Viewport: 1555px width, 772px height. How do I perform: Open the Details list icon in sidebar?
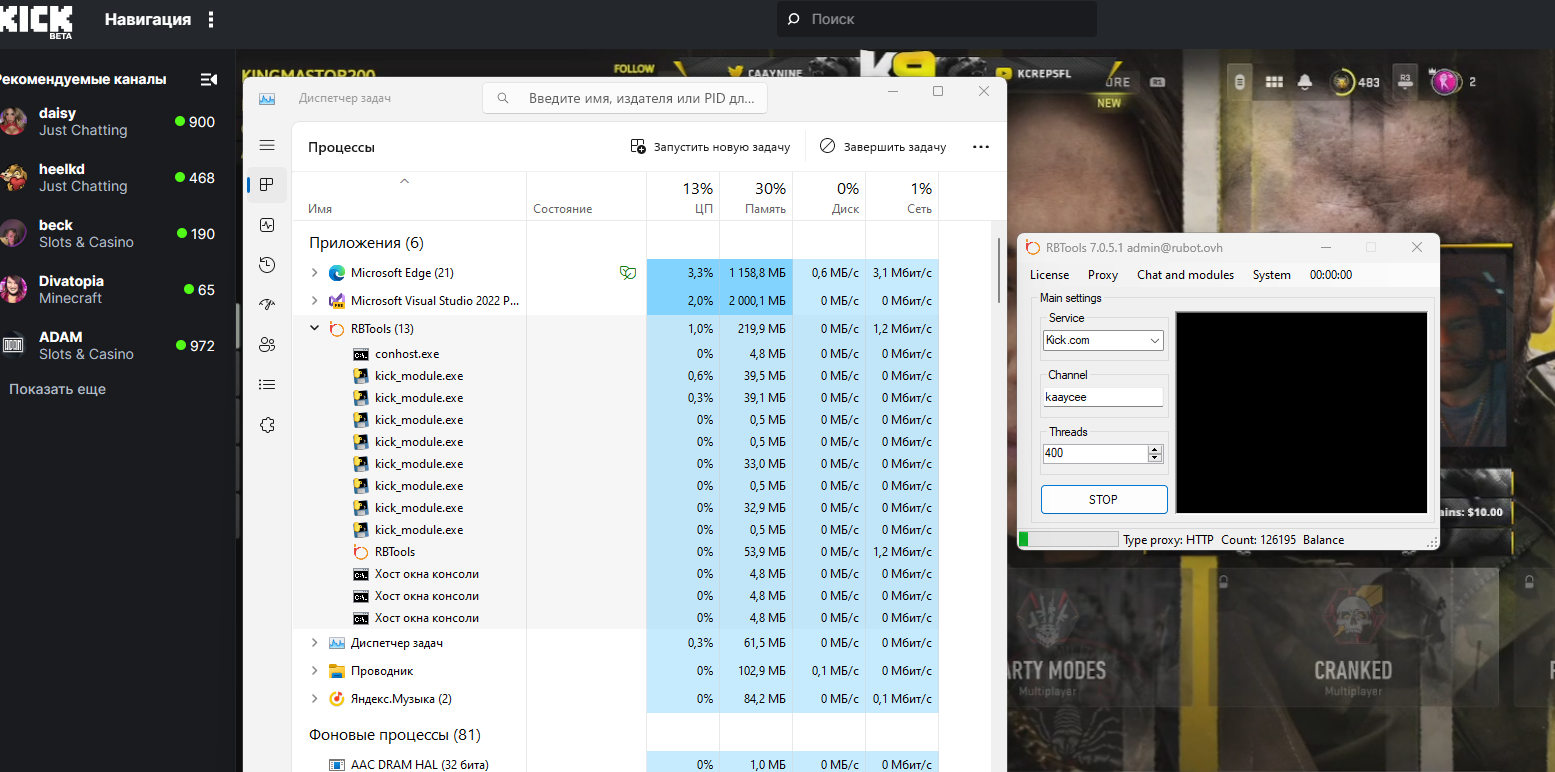coord(266,384)
